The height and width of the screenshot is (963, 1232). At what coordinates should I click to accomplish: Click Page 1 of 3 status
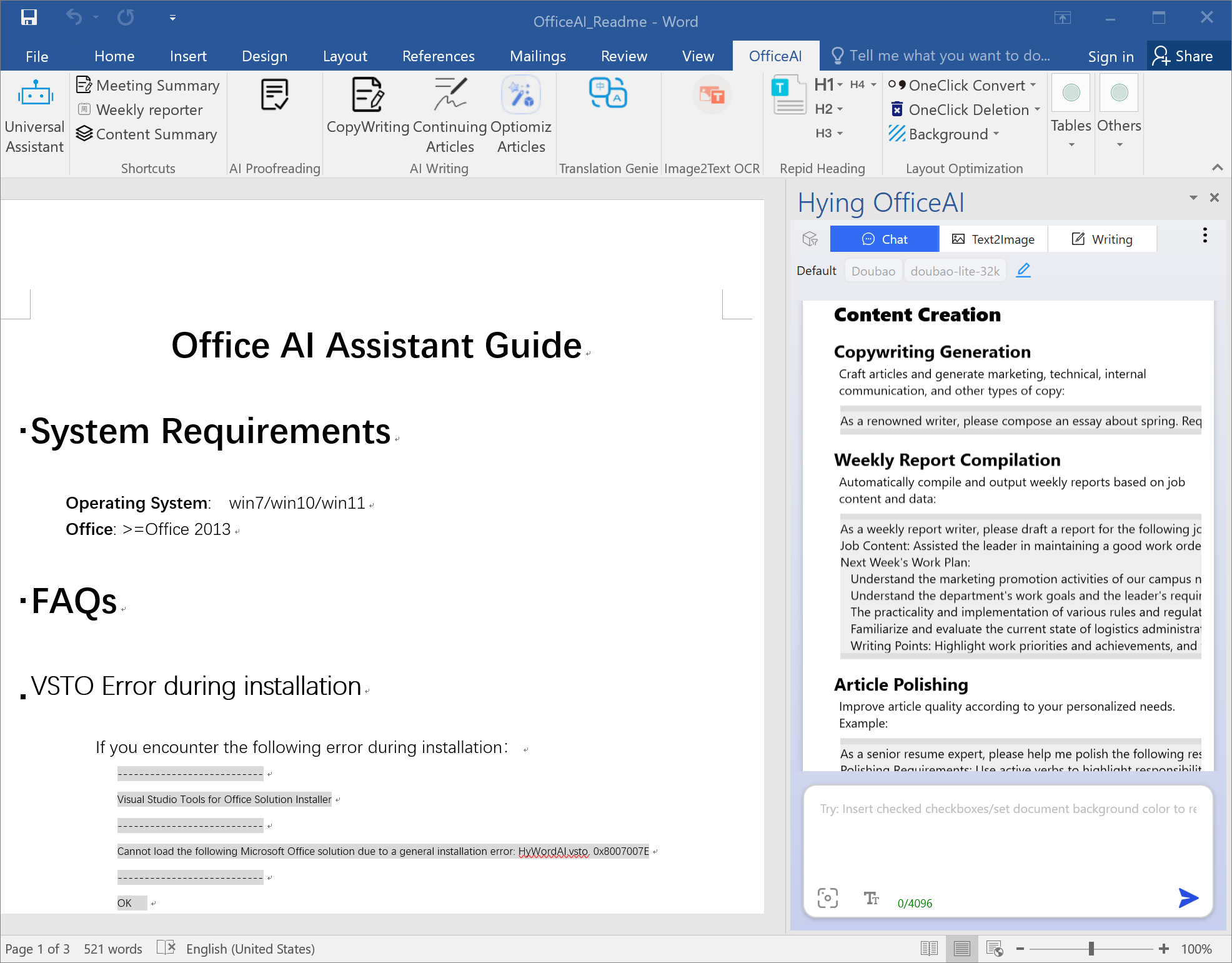[x=37, y=949]
